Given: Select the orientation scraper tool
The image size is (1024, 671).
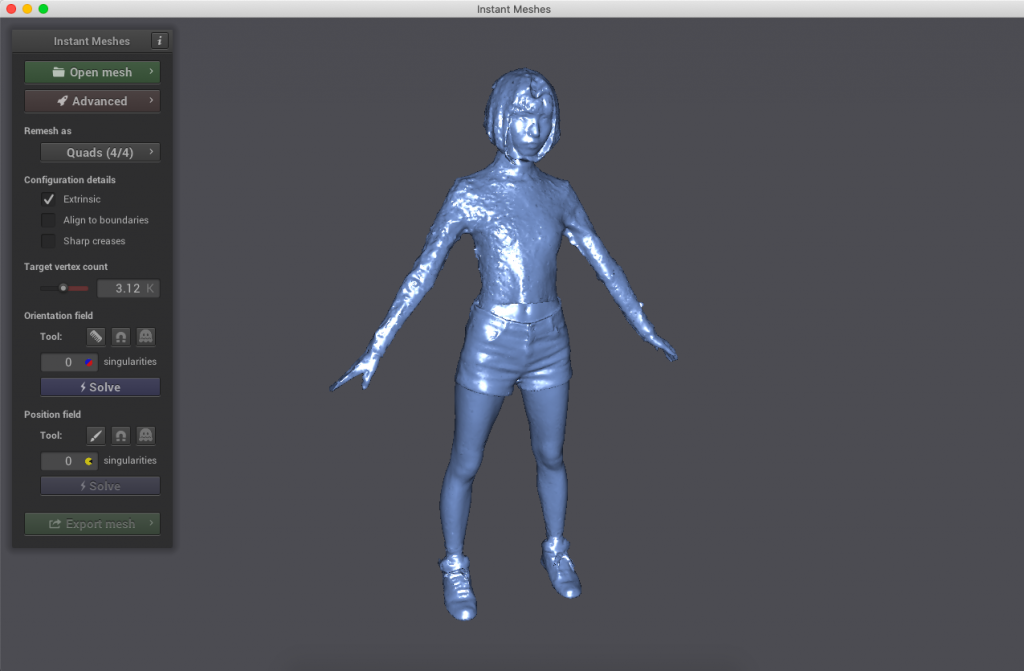Looking at the screenshot, I should pos(145,336).
